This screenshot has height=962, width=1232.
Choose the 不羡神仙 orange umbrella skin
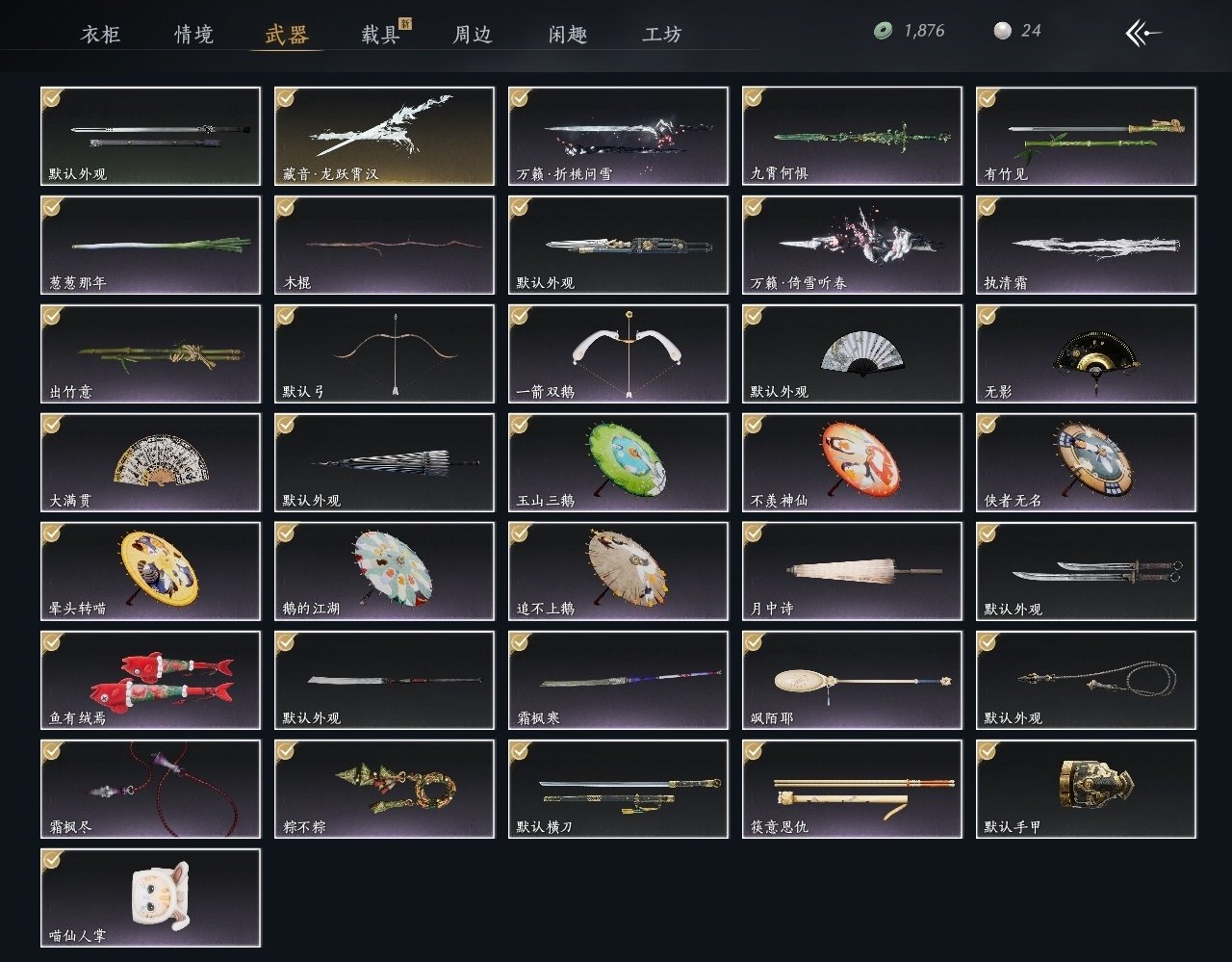click(852, 462)
